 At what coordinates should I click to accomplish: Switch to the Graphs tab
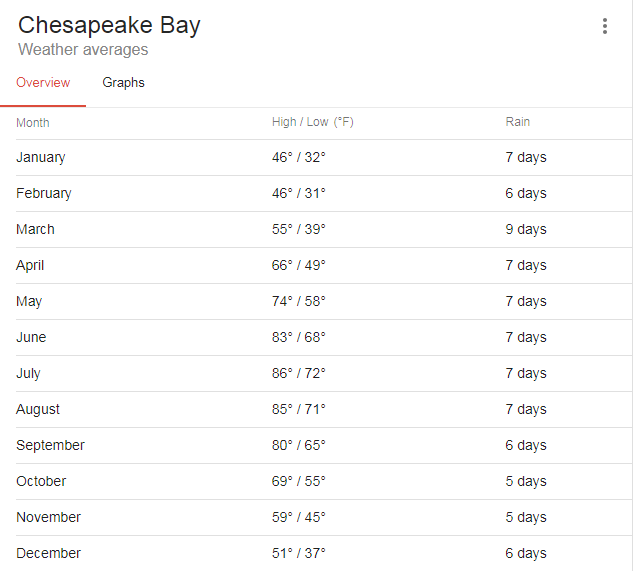(x=123, y=83)
